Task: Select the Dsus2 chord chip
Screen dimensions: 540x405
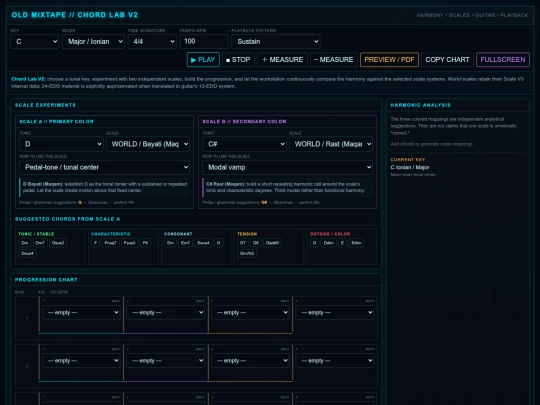Action: tap(58, 243)
